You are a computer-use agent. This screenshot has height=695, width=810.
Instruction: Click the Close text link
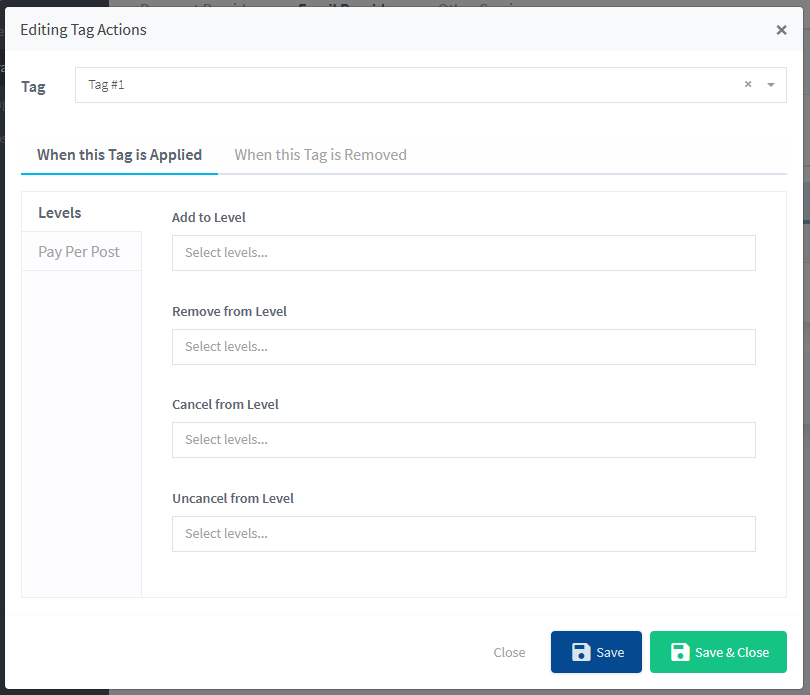point(509,652)
